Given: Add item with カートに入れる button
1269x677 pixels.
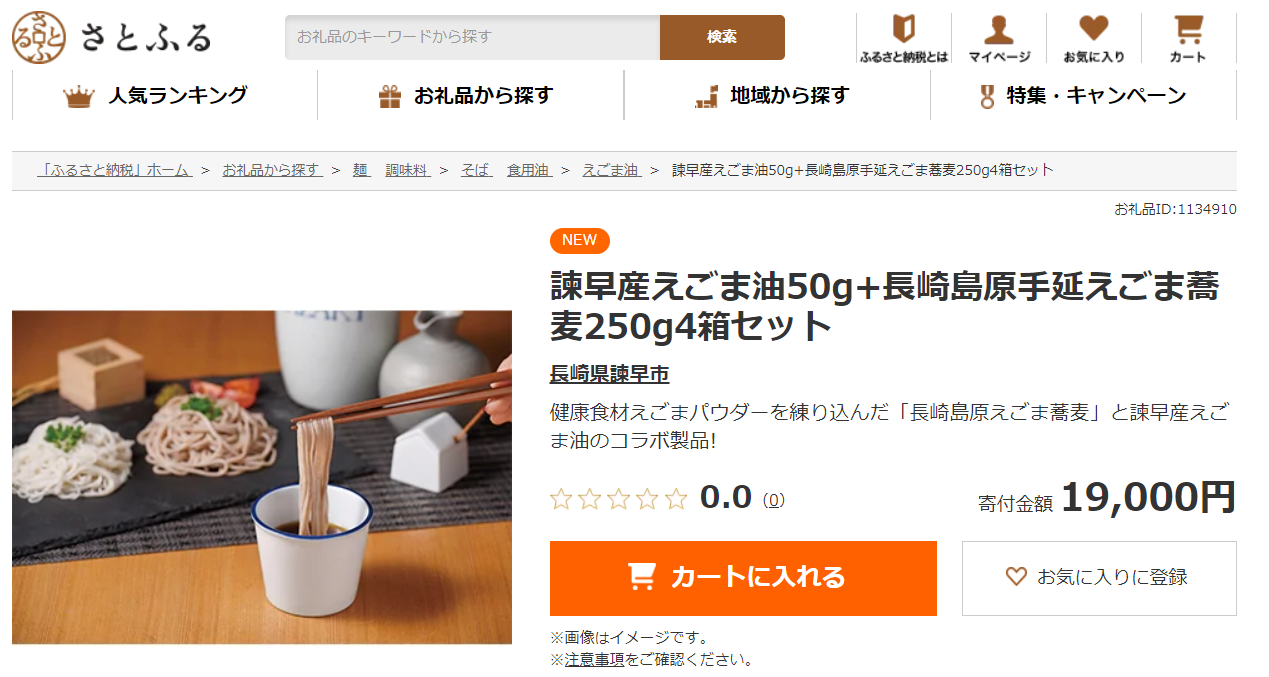Looking at the screenshot, I should click(743, 578).
